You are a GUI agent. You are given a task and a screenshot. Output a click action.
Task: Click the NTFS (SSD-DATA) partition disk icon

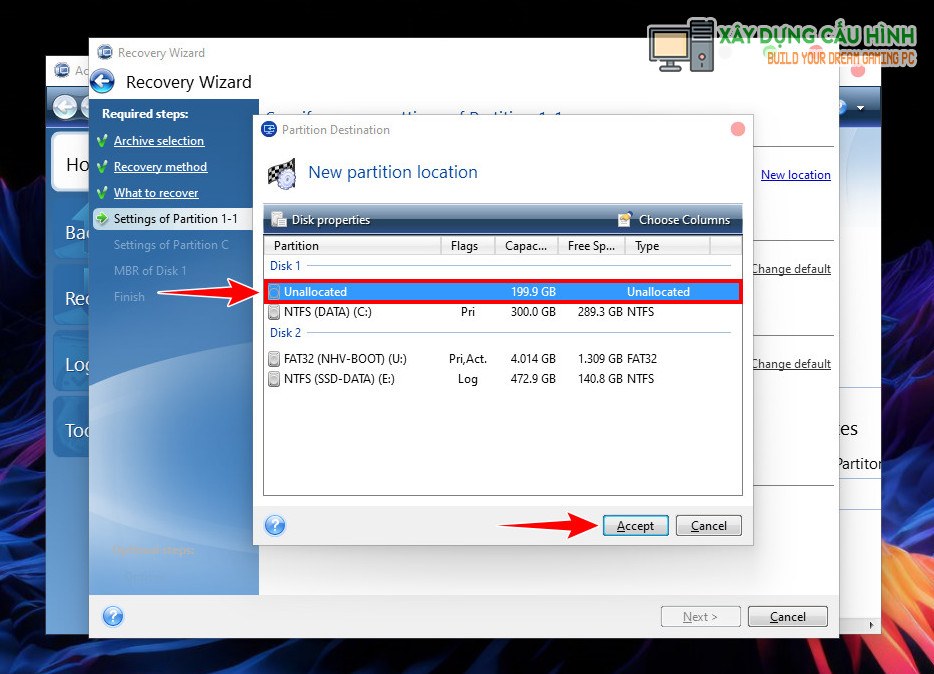tap(275, 379)
